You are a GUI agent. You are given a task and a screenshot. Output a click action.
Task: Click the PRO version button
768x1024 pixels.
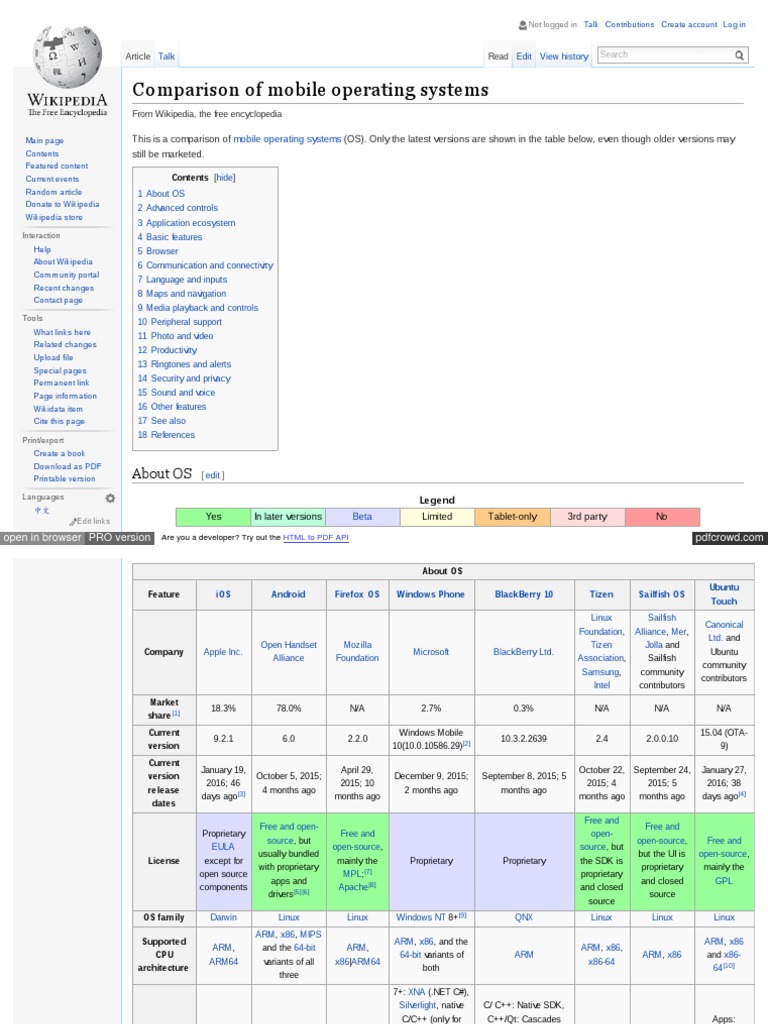point(120,538)
